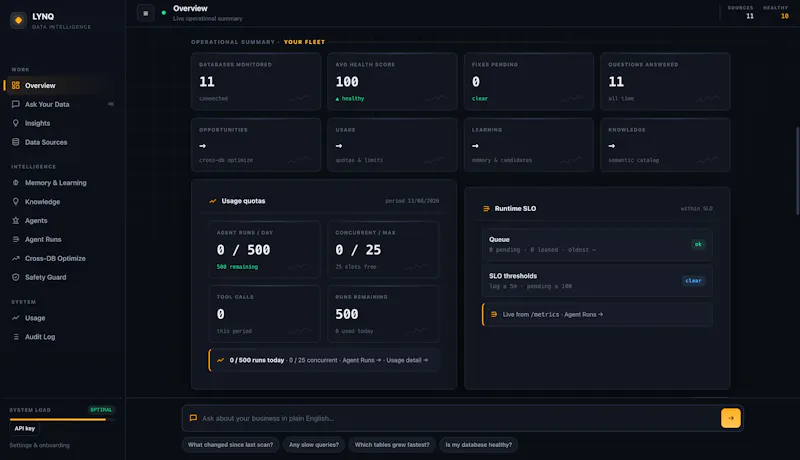Click the Databases Monitored card
This screenshot has height=460, width=800.
coord(256,82)
